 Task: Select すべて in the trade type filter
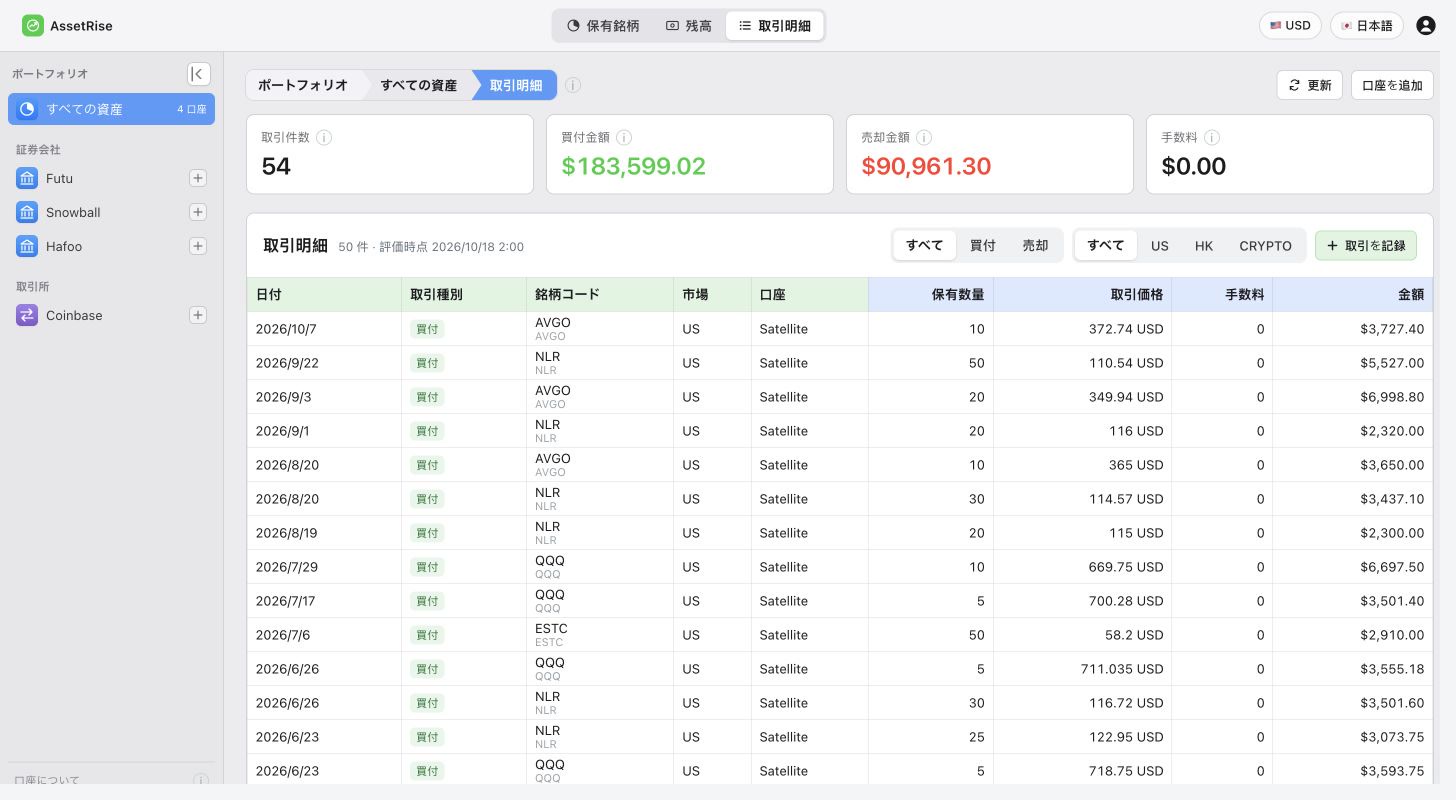point(925,245)
